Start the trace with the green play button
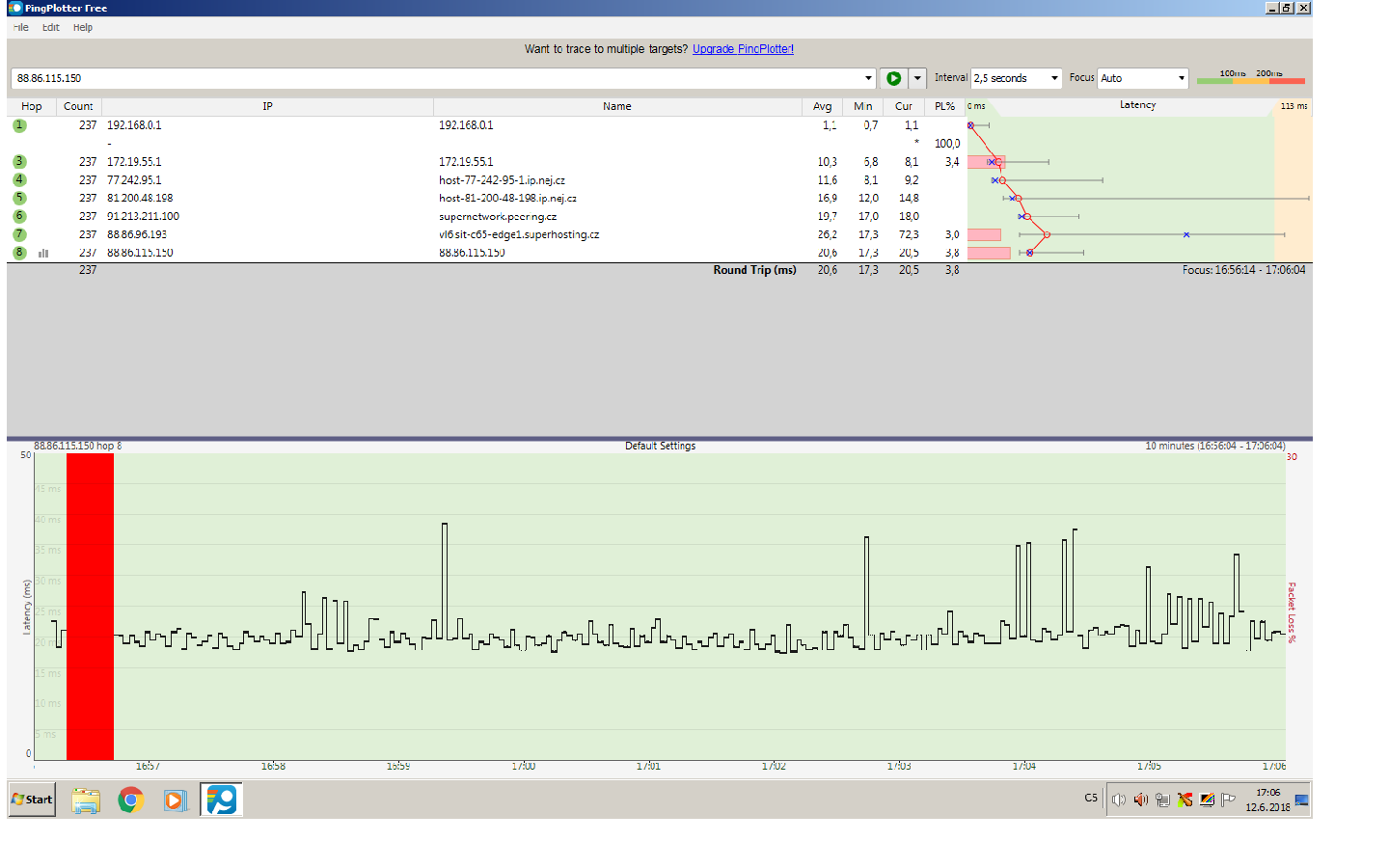The width and height of the screenshot is (1389, 868). tap(893, 78)
